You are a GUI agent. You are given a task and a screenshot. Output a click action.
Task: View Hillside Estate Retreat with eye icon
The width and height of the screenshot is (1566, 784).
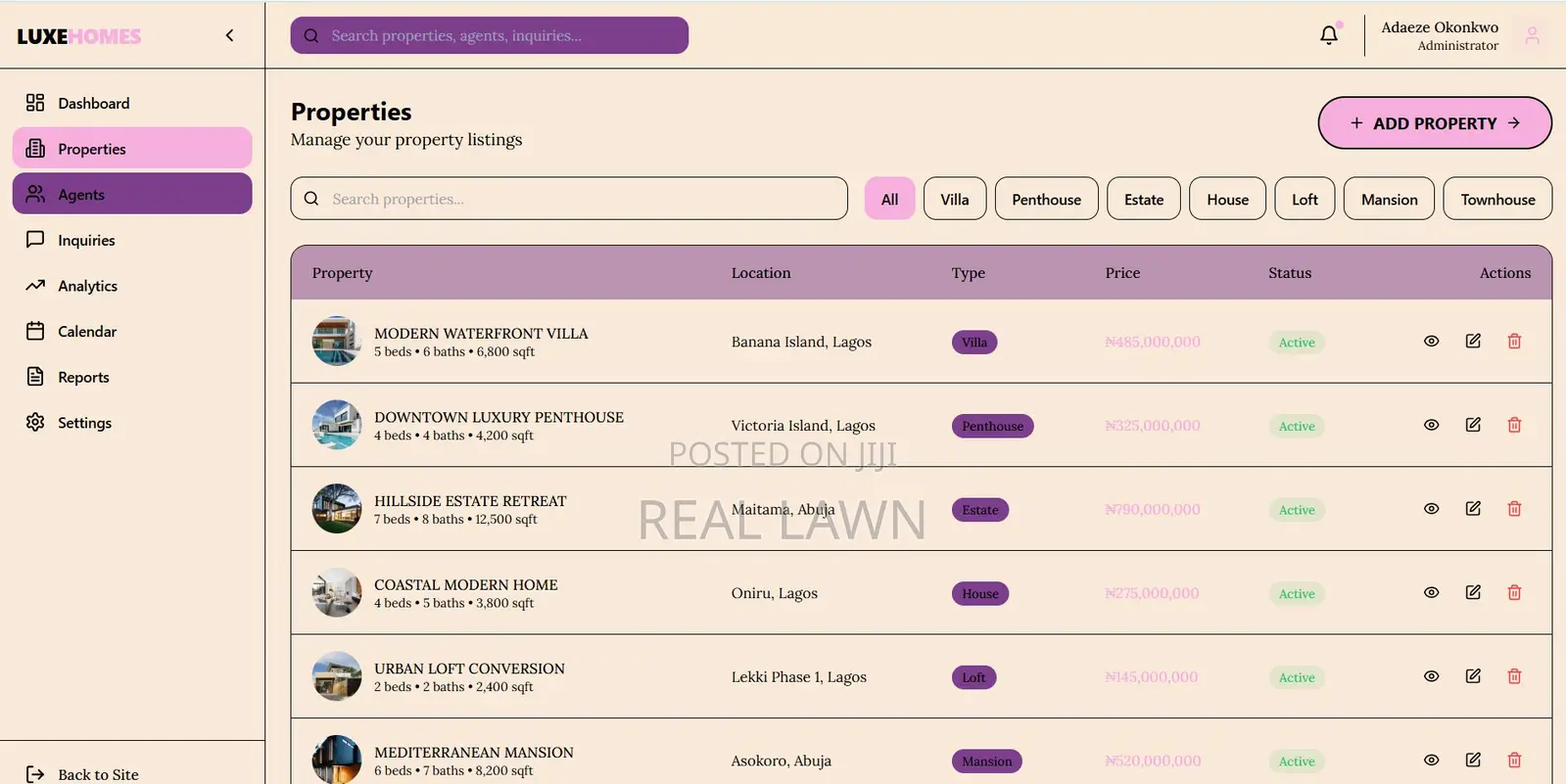pyautogui.click(x=1431, y=509)
